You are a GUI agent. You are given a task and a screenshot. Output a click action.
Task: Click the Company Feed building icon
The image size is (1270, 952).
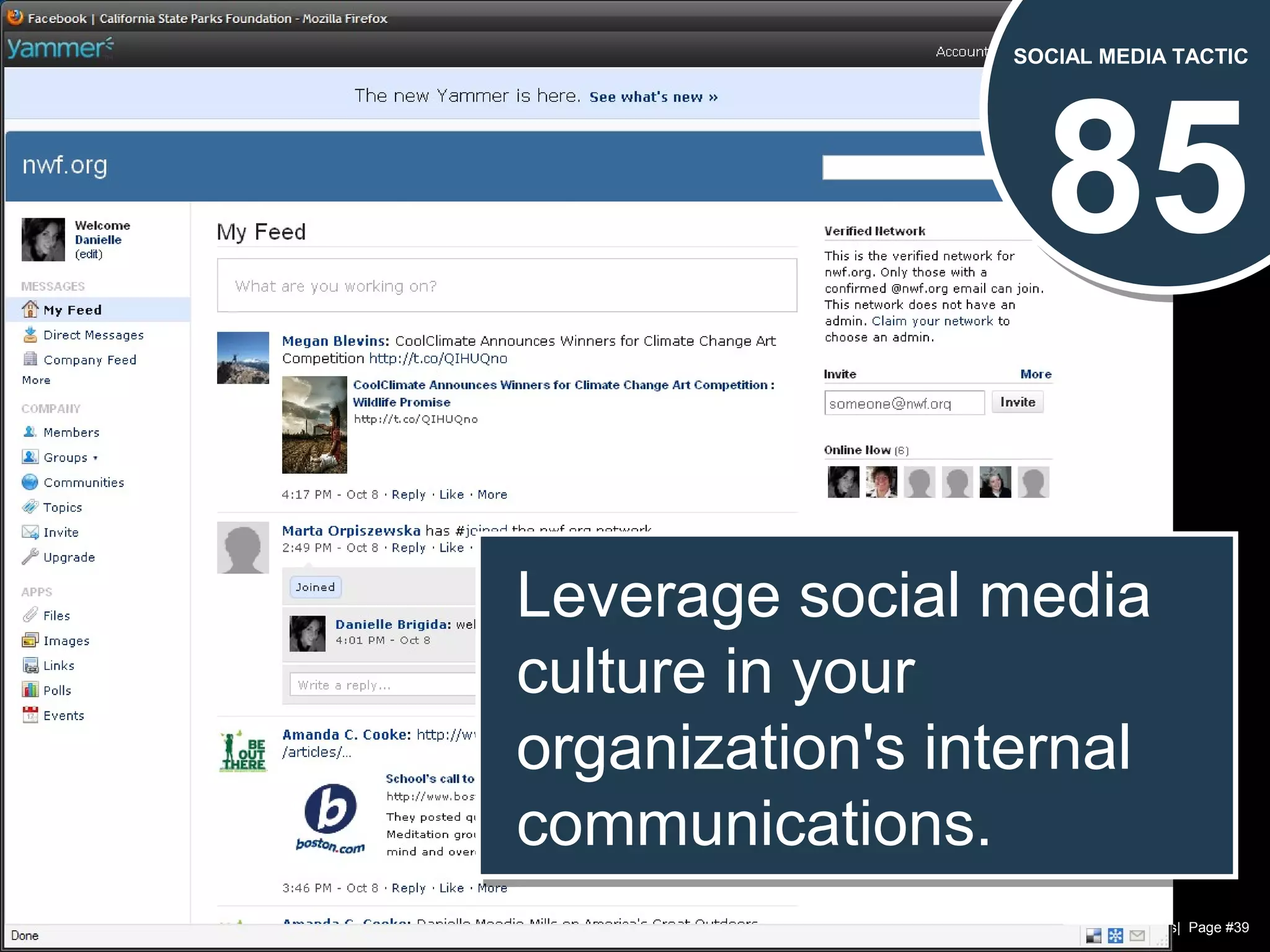click(30, 359)
